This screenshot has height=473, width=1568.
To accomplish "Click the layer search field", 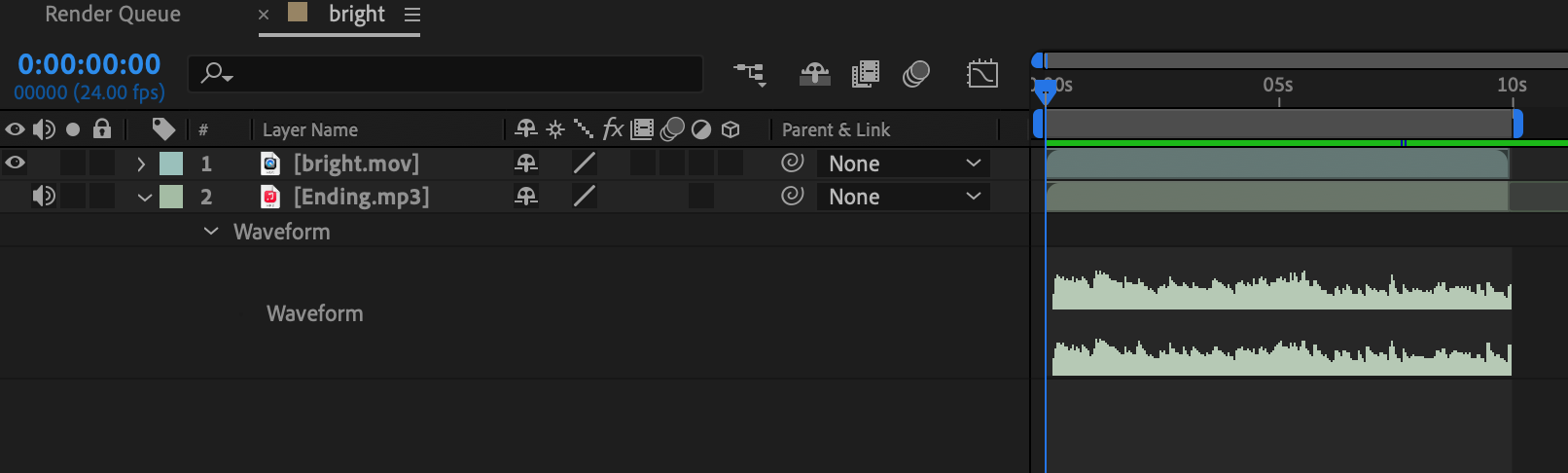I will [x=445, y=74].
